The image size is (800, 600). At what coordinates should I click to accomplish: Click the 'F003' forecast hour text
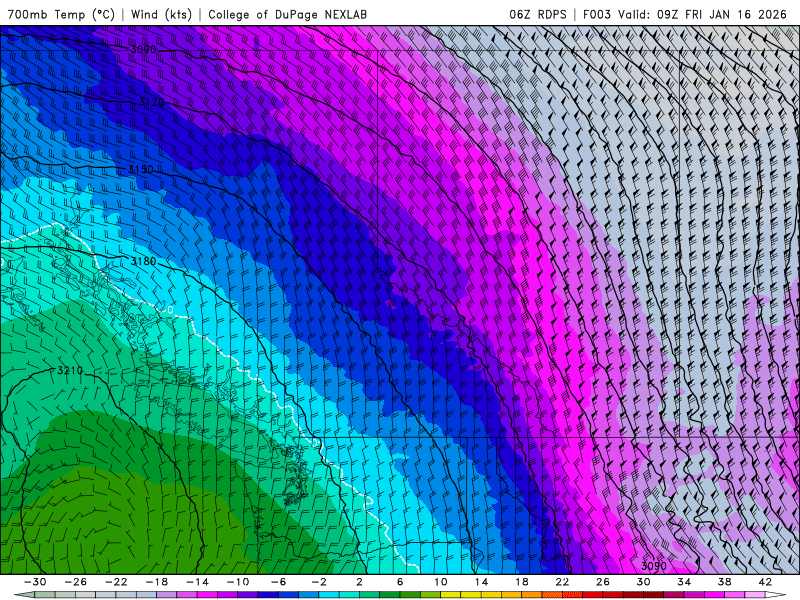(596, 14)
